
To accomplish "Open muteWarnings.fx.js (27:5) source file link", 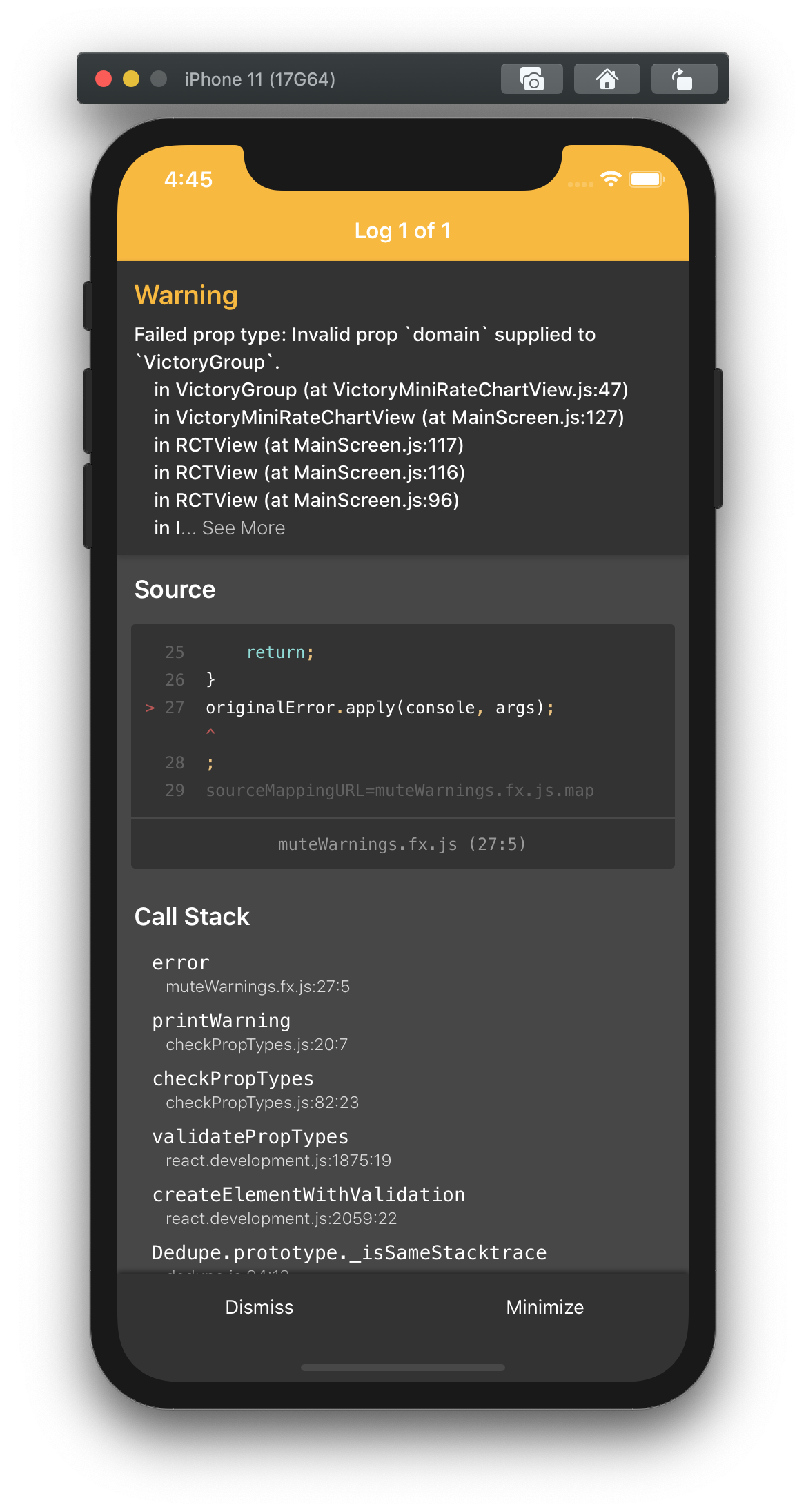I will tap(402, 844).
